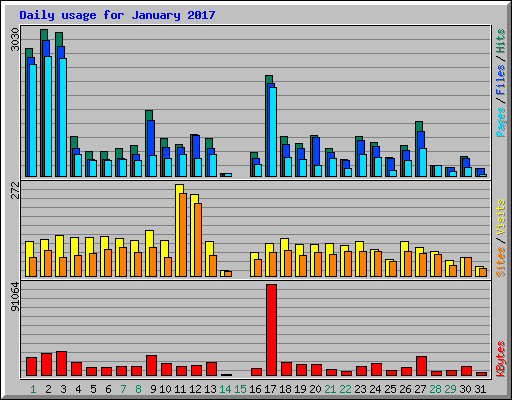Click day label 30 on the x-axis
512x400 pixels.
pyautogui.click(x=465, y=389)
